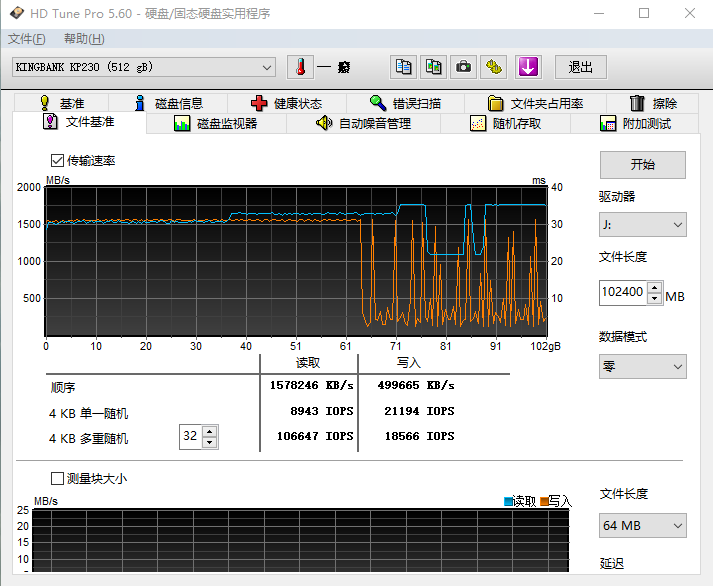This screenshot has width=713, height=586.
Task: Open the 磁盘监视器 tab
Action: click(215, 124)
